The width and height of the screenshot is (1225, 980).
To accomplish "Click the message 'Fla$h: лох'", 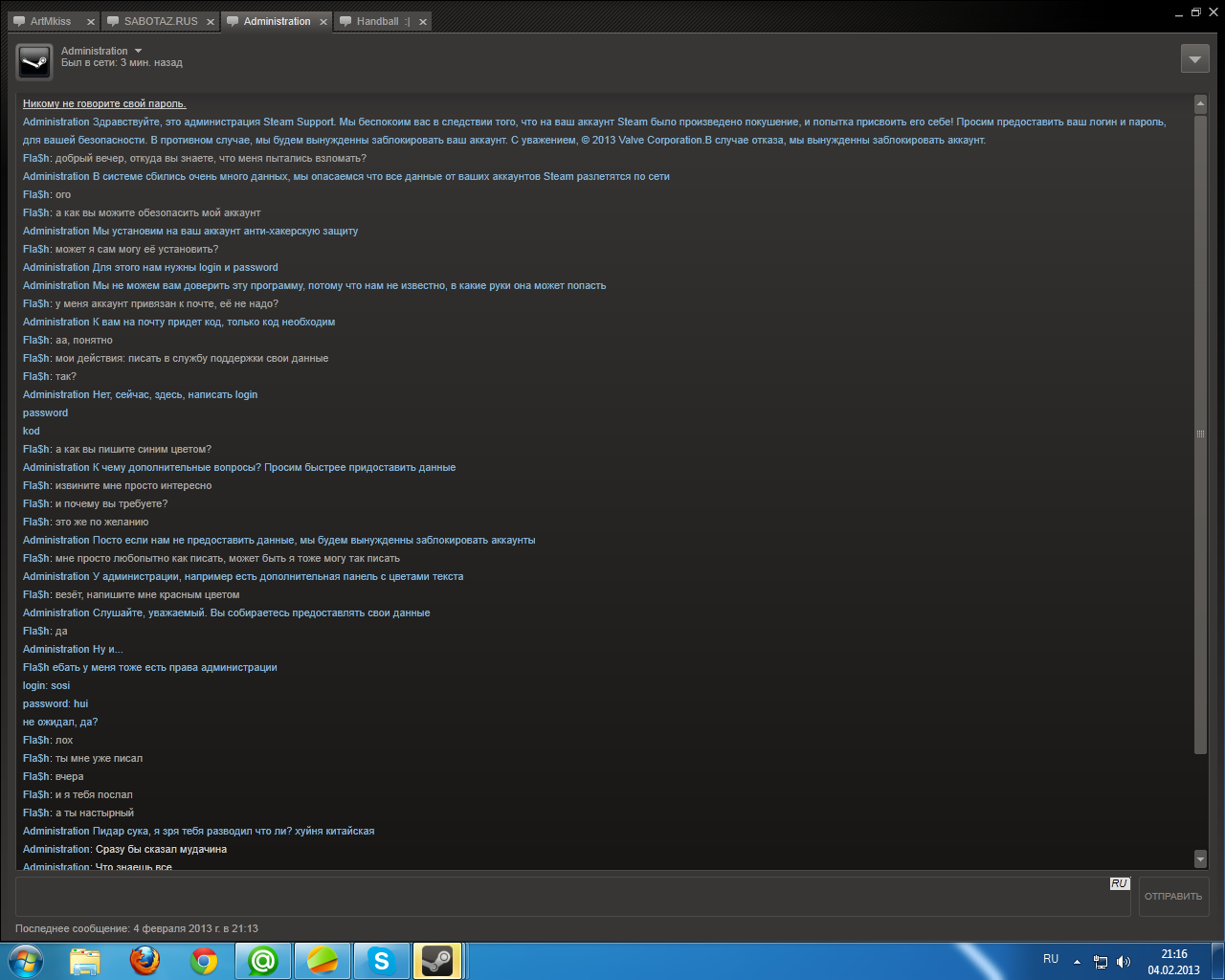I will coord(48,740).
